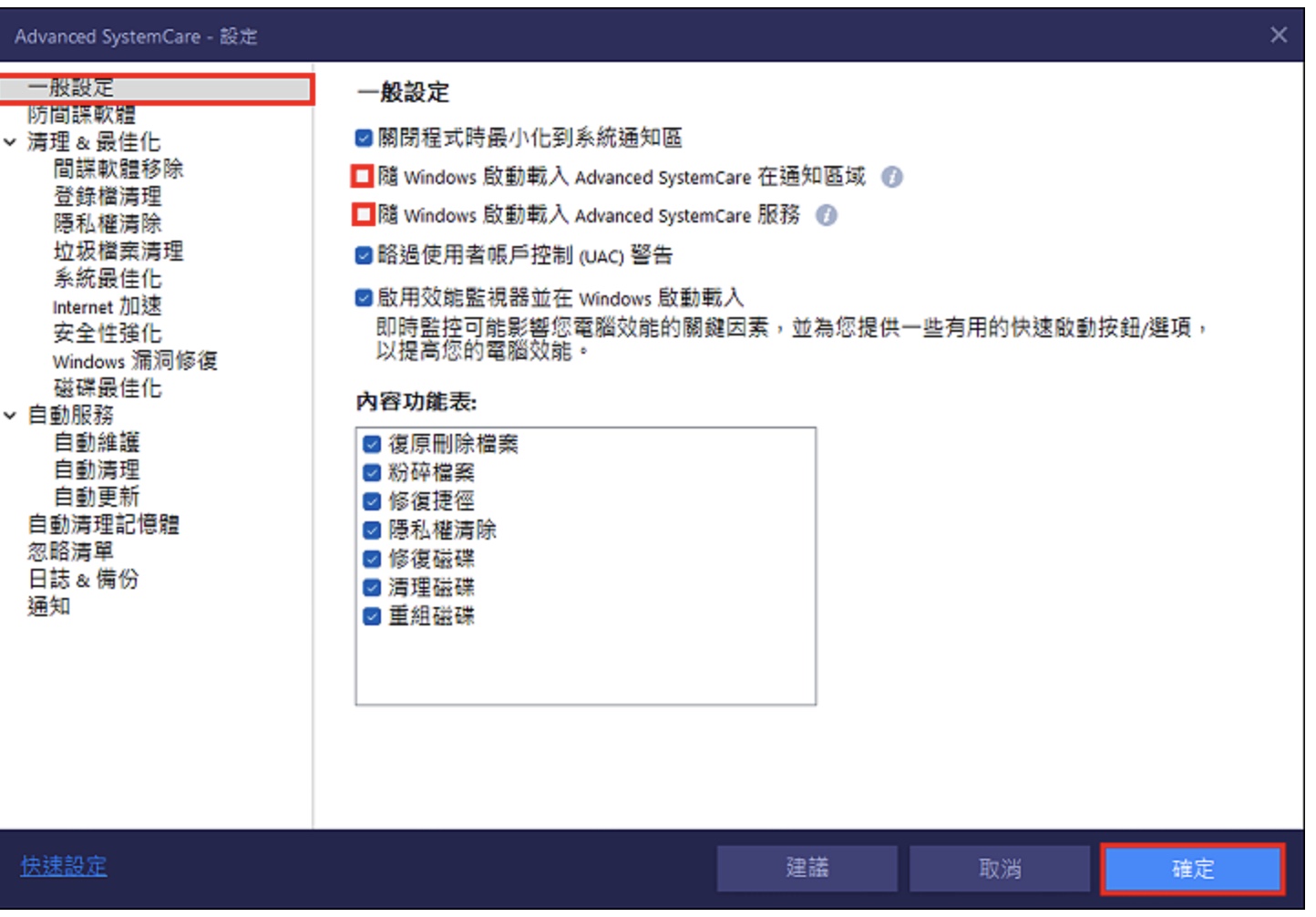The height and width of the screenshot is (917, 1316).
Task: Uncheck 復原刪除檔案 in context menu list
Action: coord(372,445)
